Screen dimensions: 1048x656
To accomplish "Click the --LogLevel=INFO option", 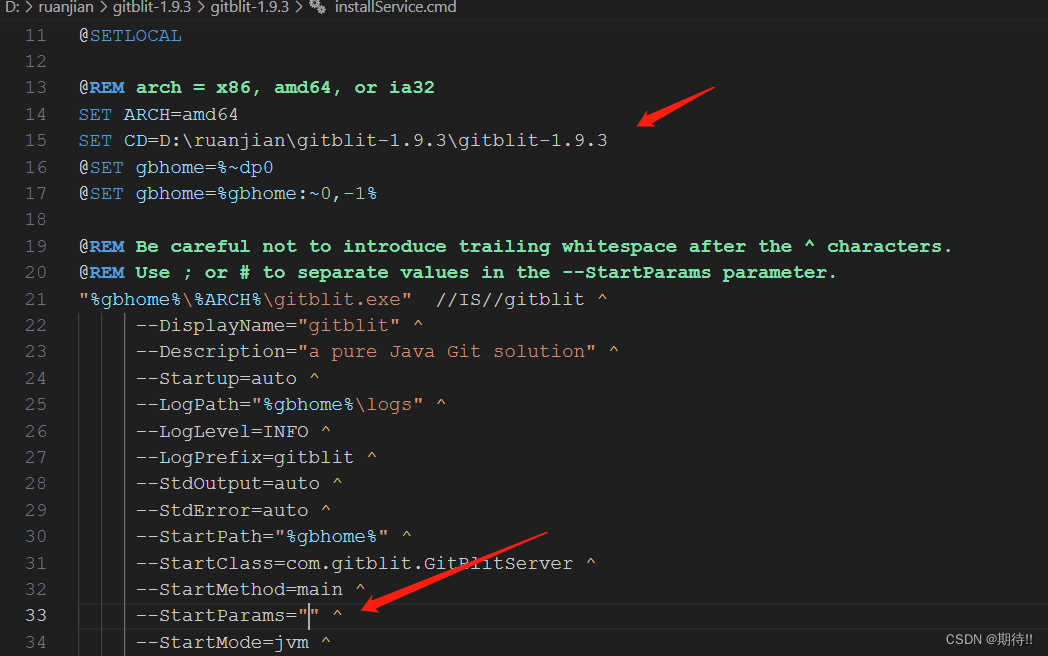I will 222,431.
